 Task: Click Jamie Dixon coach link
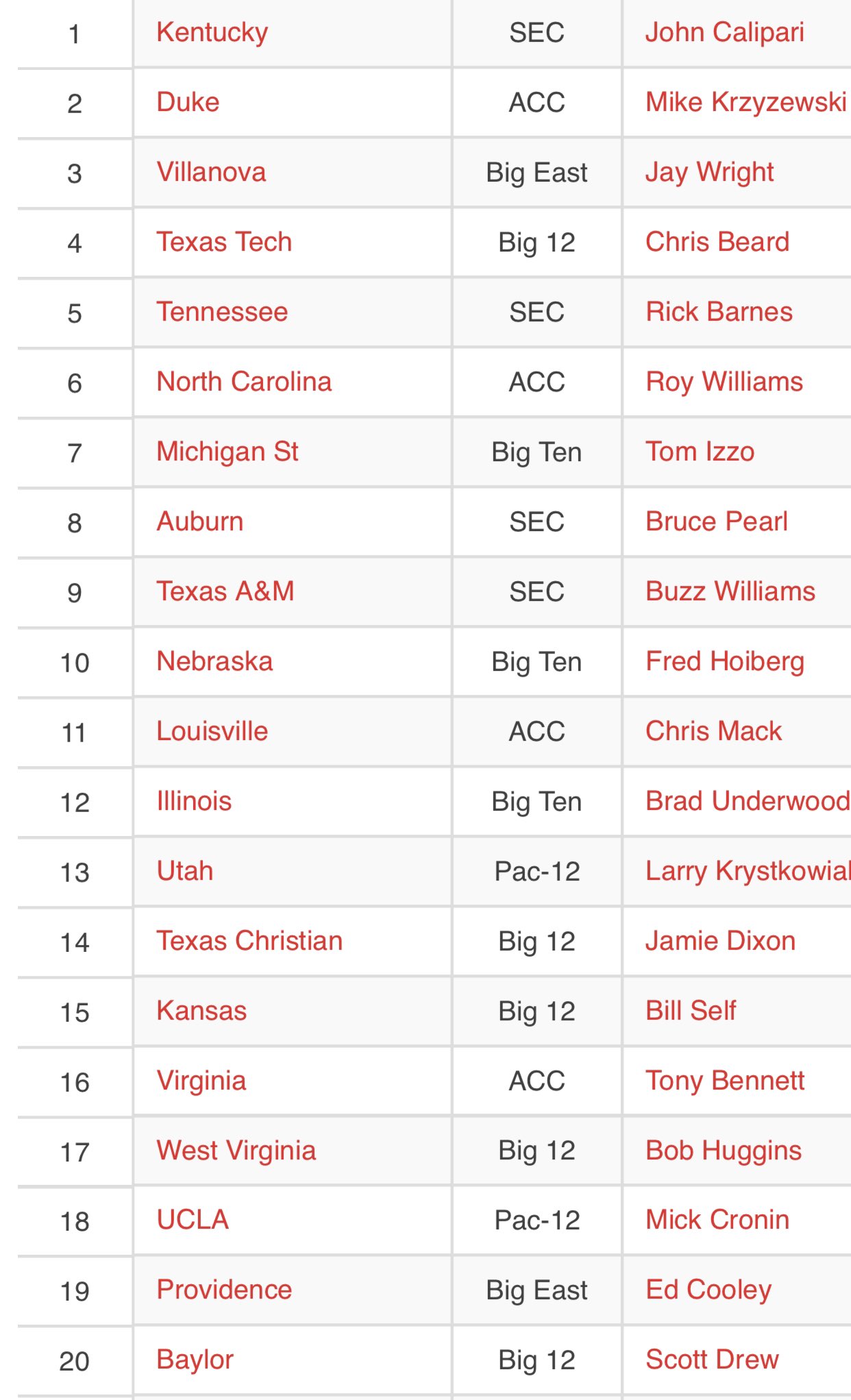point(720,941)
